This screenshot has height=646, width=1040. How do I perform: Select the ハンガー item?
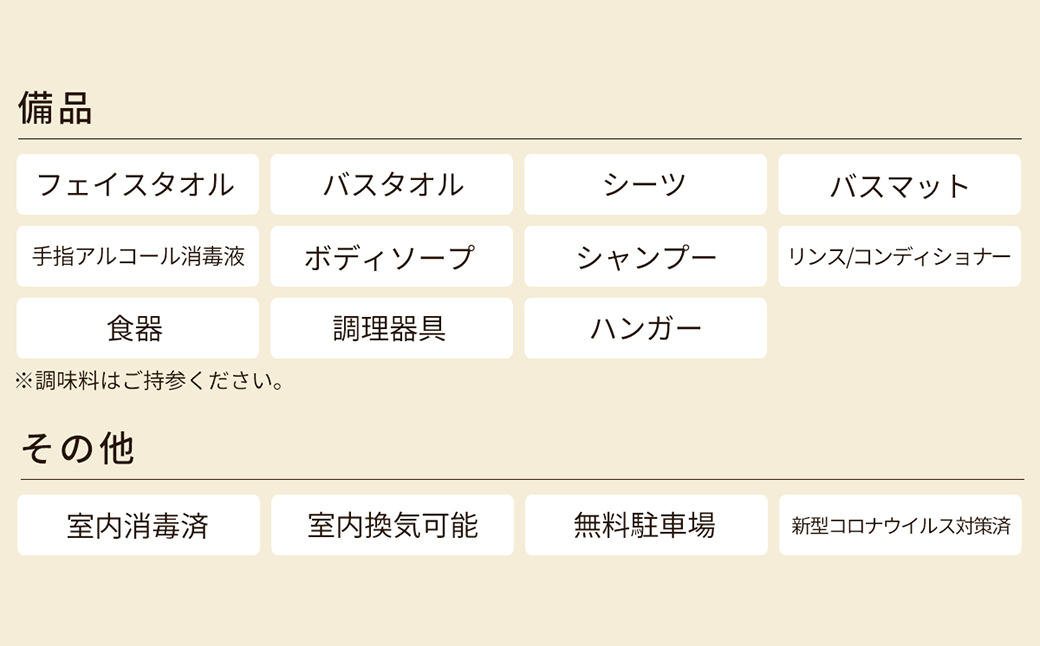(645, 328)
